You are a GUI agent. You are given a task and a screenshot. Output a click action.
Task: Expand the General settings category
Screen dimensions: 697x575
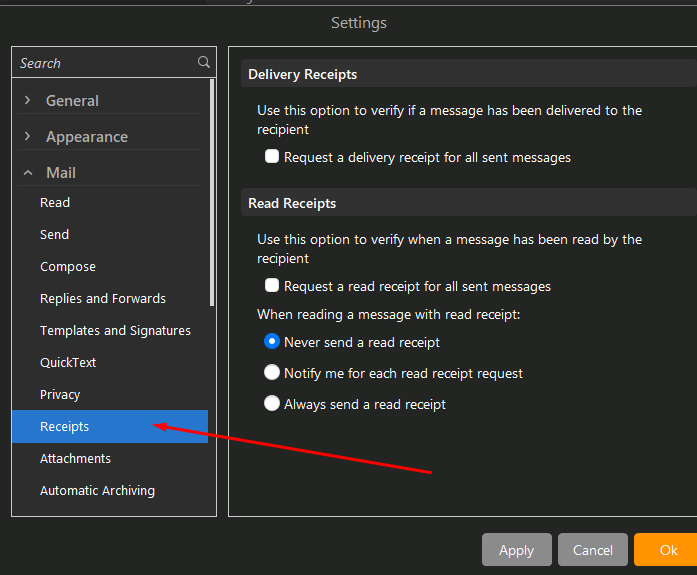[x=28, y=100]
